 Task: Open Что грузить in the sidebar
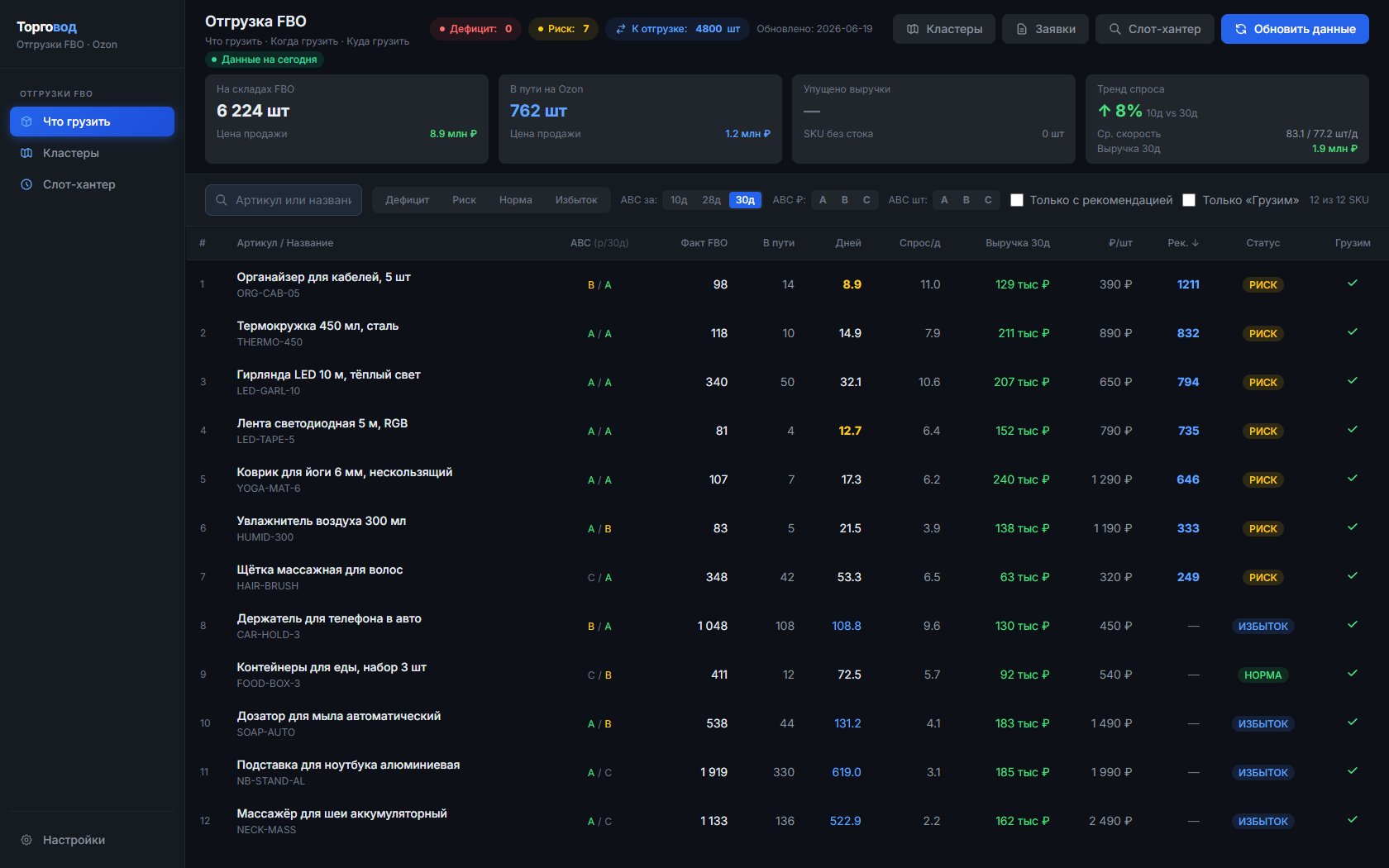click(x=92, y=122)
